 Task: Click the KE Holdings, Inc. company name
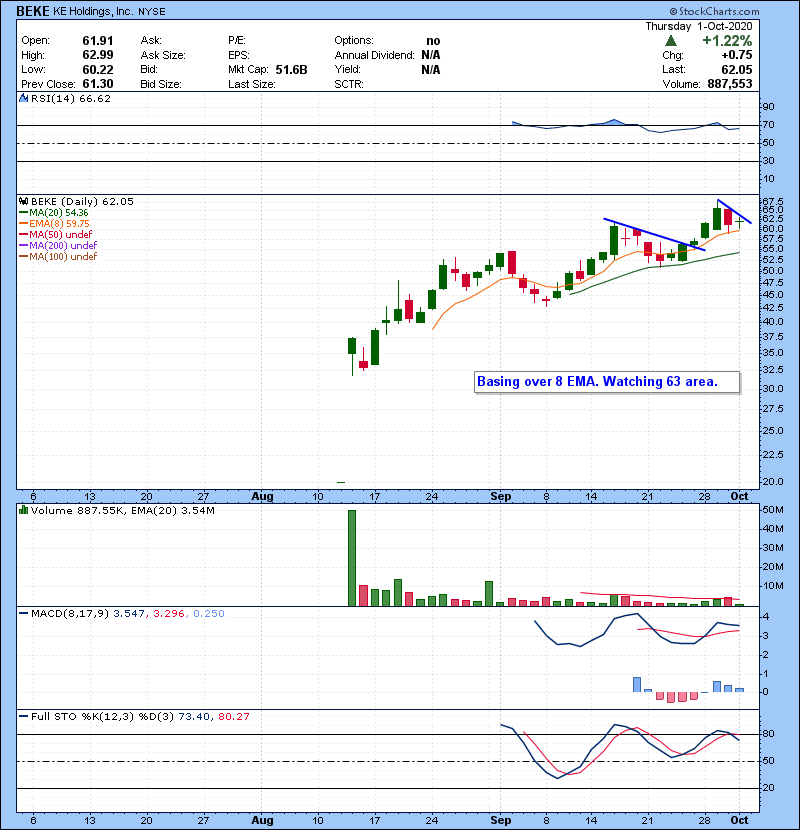(93, 11)
